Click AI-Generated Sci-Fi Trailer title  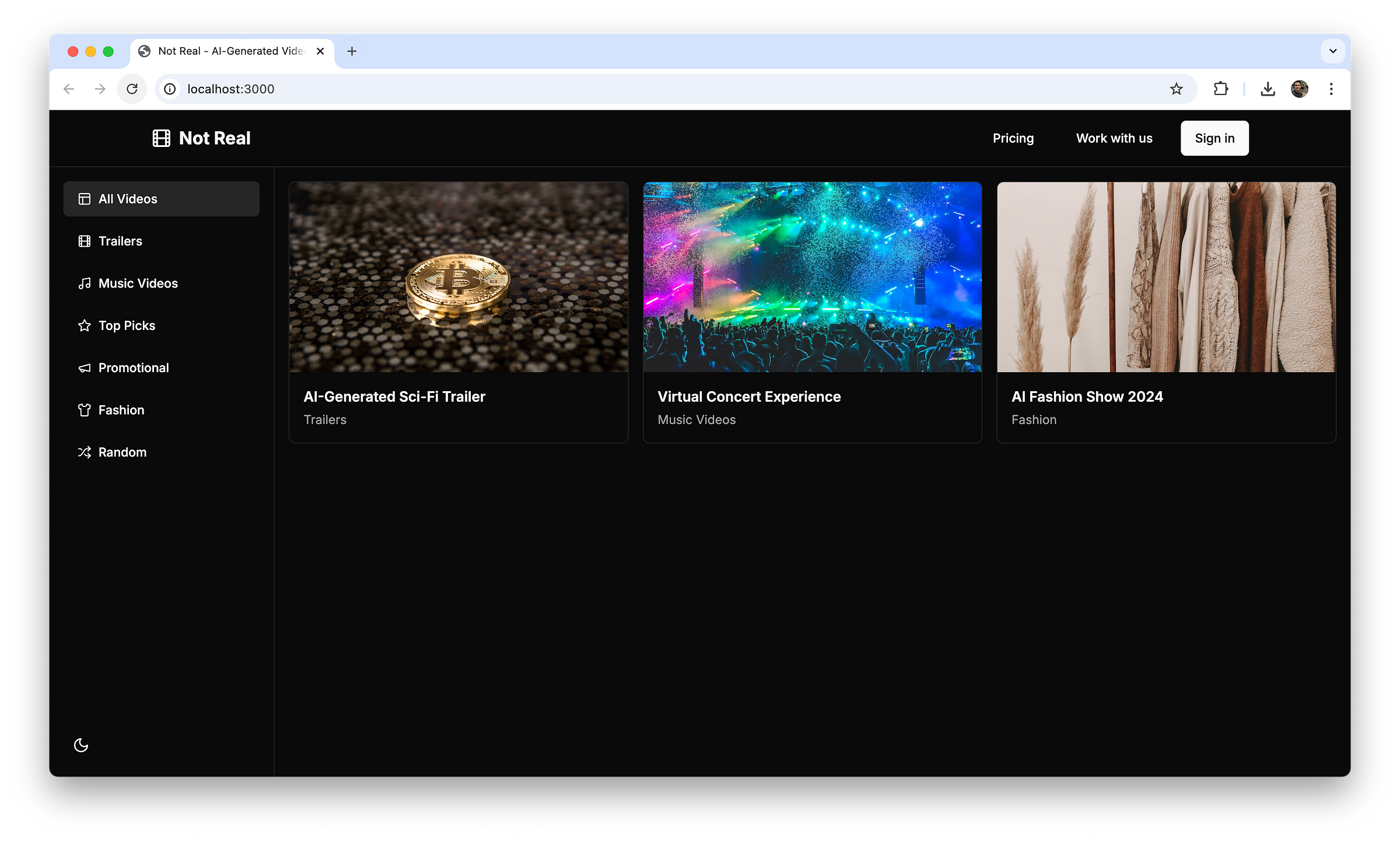coord(394,397)
